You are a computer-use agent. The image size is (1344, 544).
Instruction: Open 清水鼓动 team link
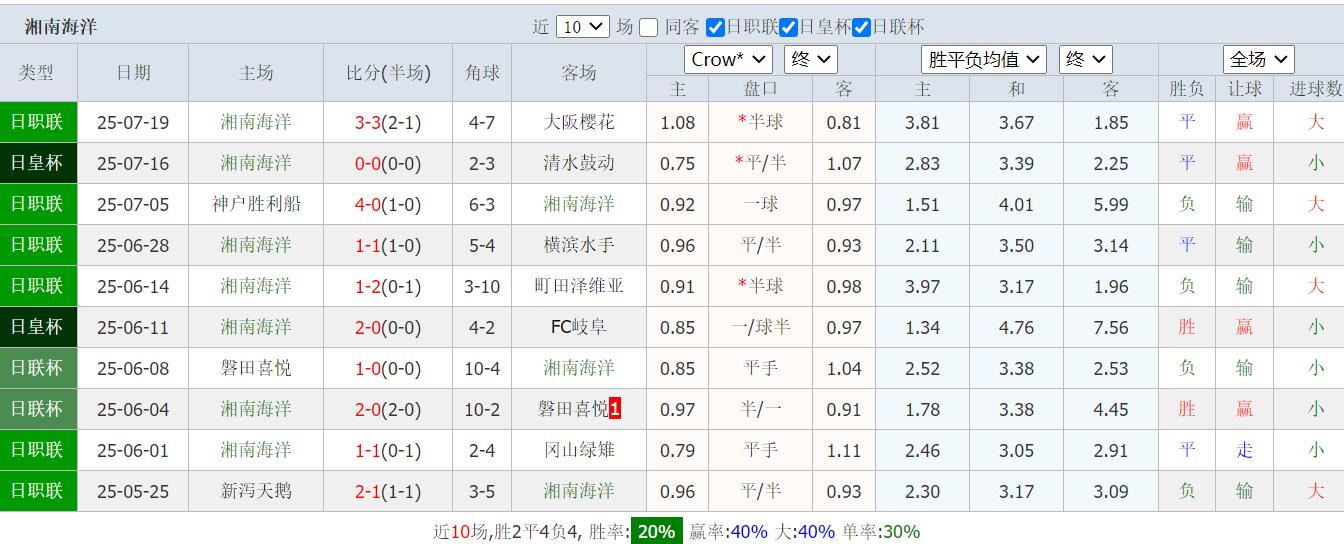579,163
